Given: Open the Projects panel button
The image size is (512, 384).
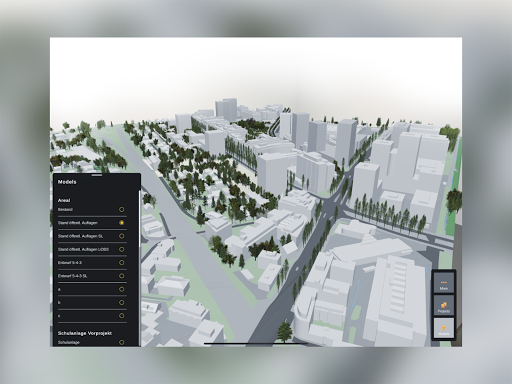Looking at the screenshot, I should click(x=444, y=306).
